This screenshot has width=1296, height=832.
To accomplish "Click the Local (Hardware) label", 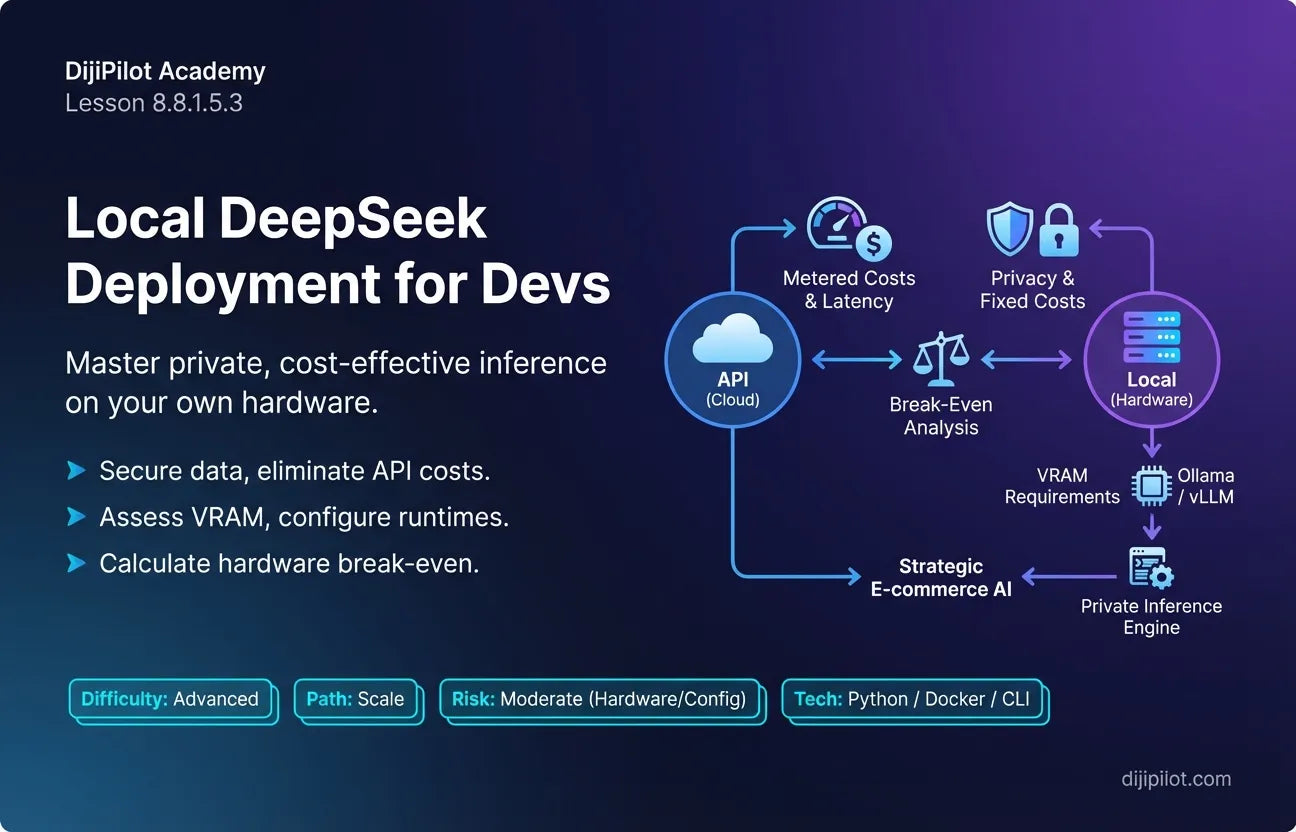I will pos(1151,389).
